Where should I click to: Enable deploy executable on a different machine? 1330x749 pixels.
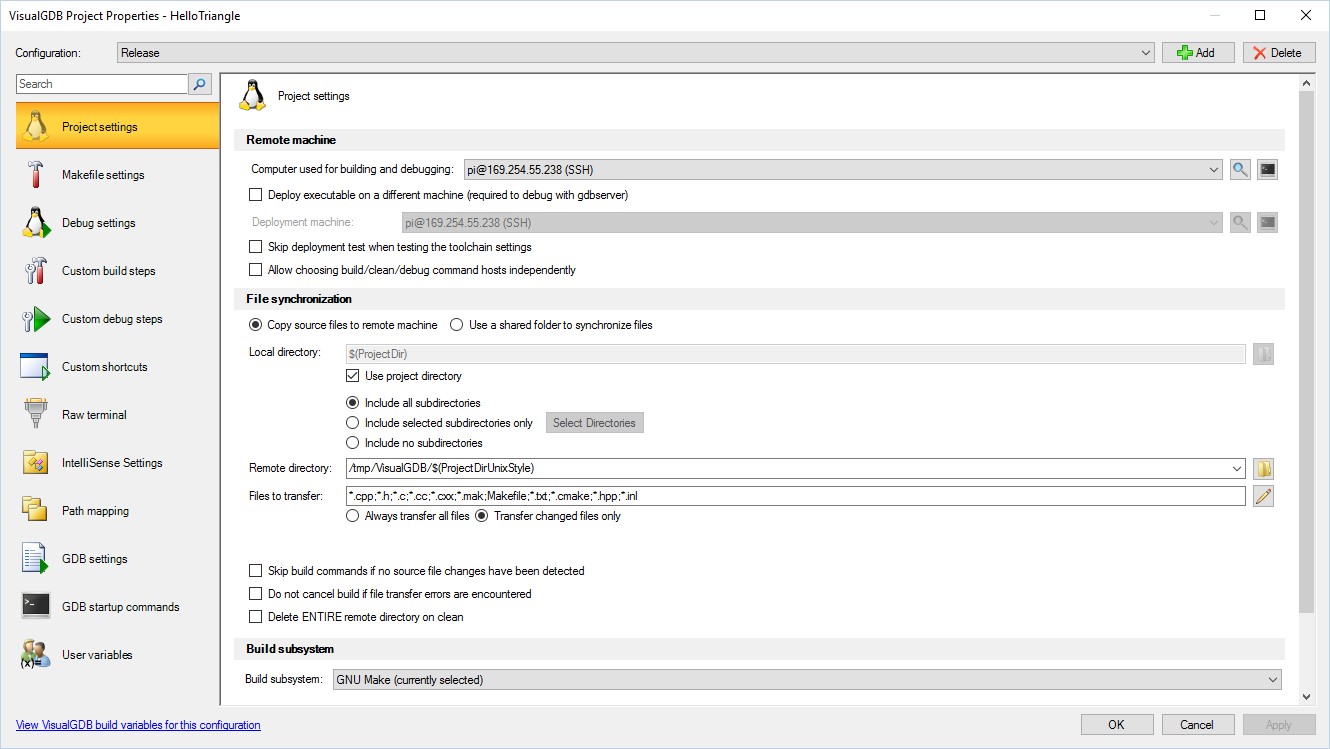(255, 195)
